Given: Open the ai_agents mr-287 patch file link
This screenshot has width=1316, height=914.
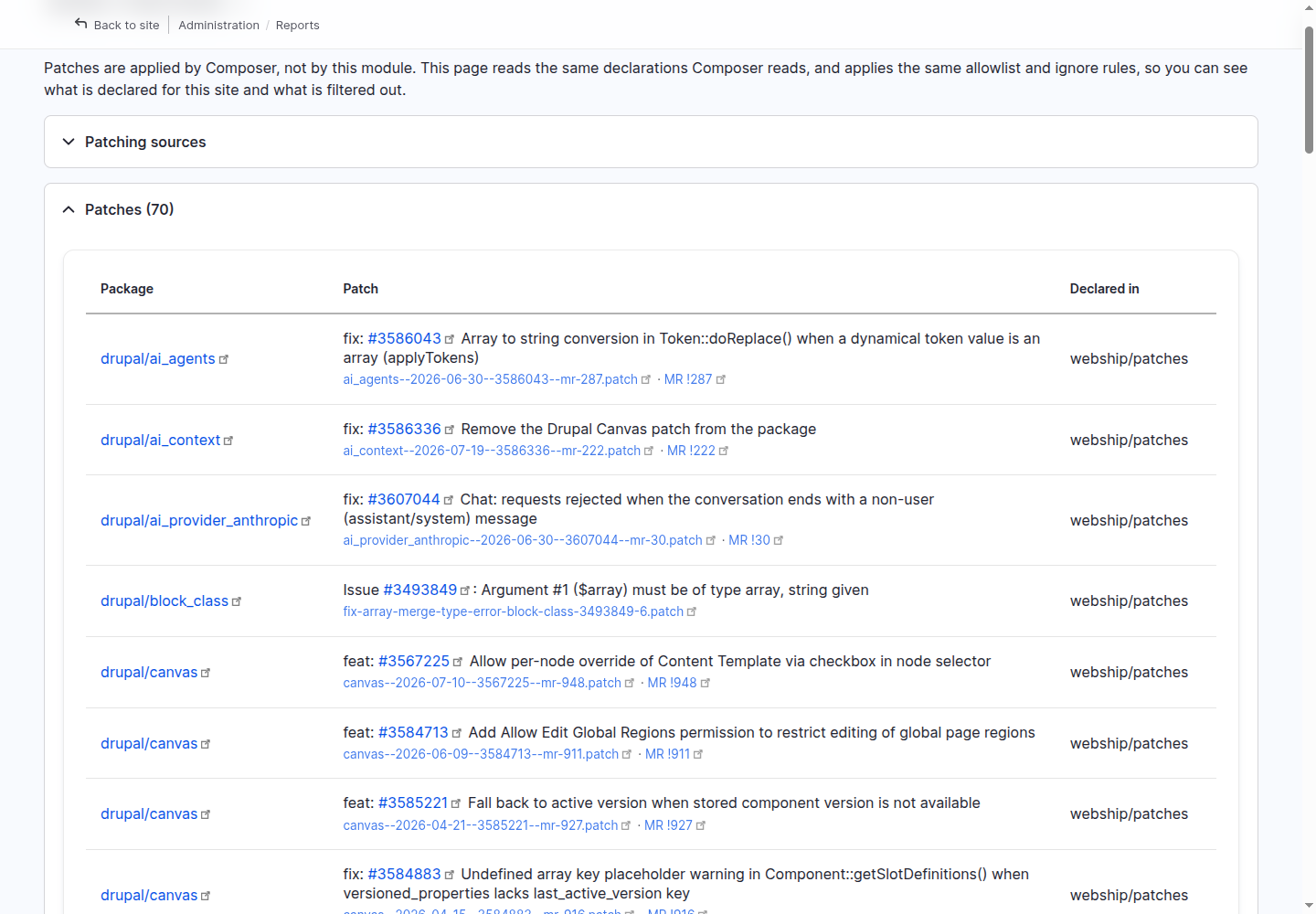Looking at the screenshot, I should tap(490, 379).
